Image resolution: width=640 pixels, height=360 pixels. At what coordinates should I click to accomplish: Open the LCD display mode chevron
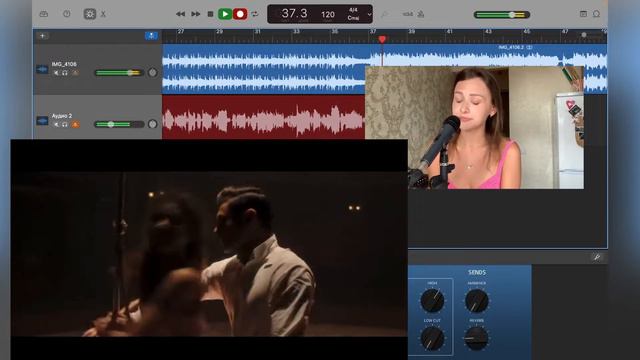(x=369, y=14)
